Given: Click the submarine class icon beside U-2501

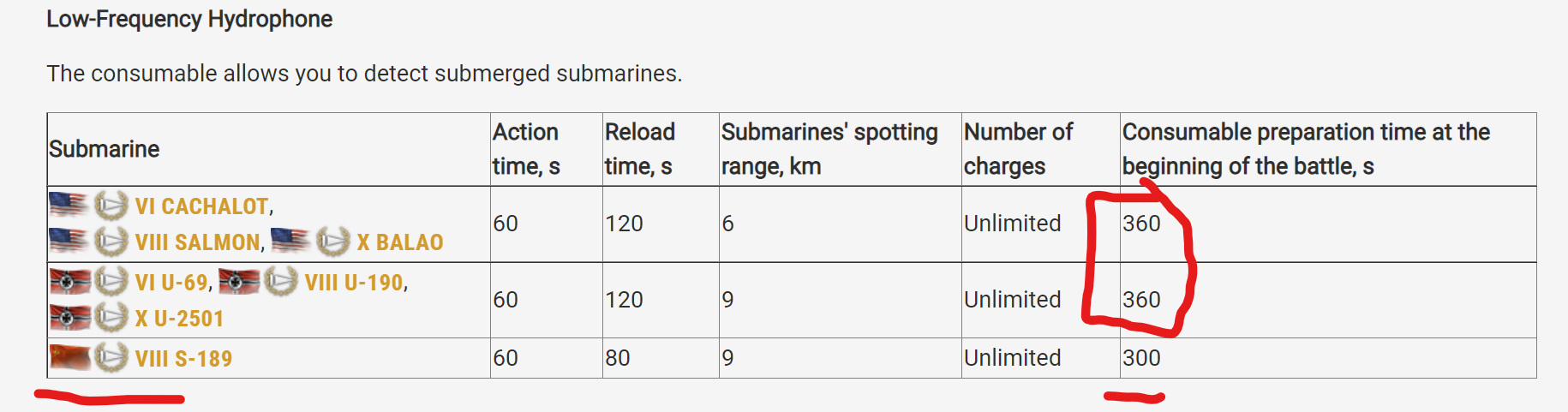Looking at the screenshot, I should (x=111, y=318).
